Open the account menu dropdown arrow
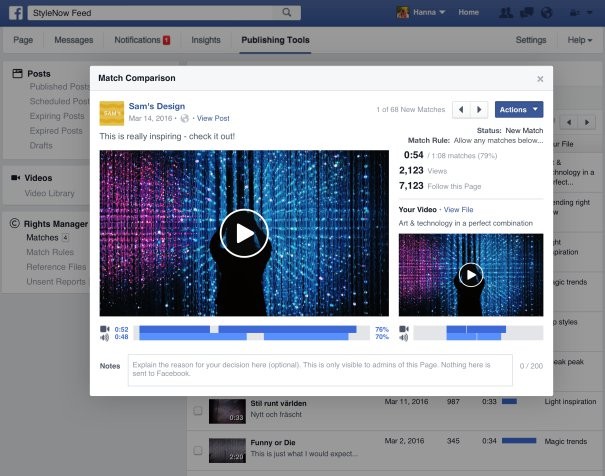This screenshot has width=605, height=476. point(589,13)
